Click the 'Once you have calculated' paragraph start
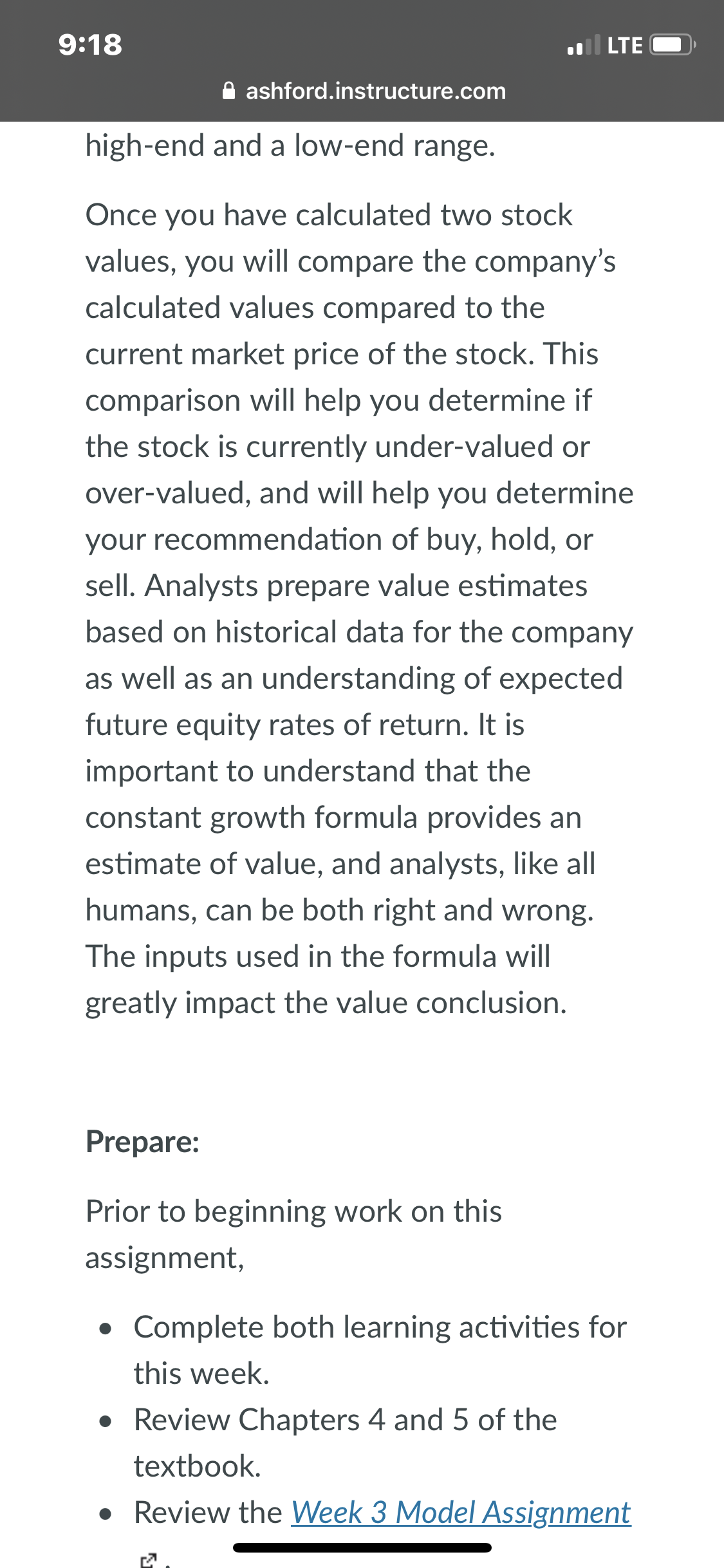 tap(329, 215)
